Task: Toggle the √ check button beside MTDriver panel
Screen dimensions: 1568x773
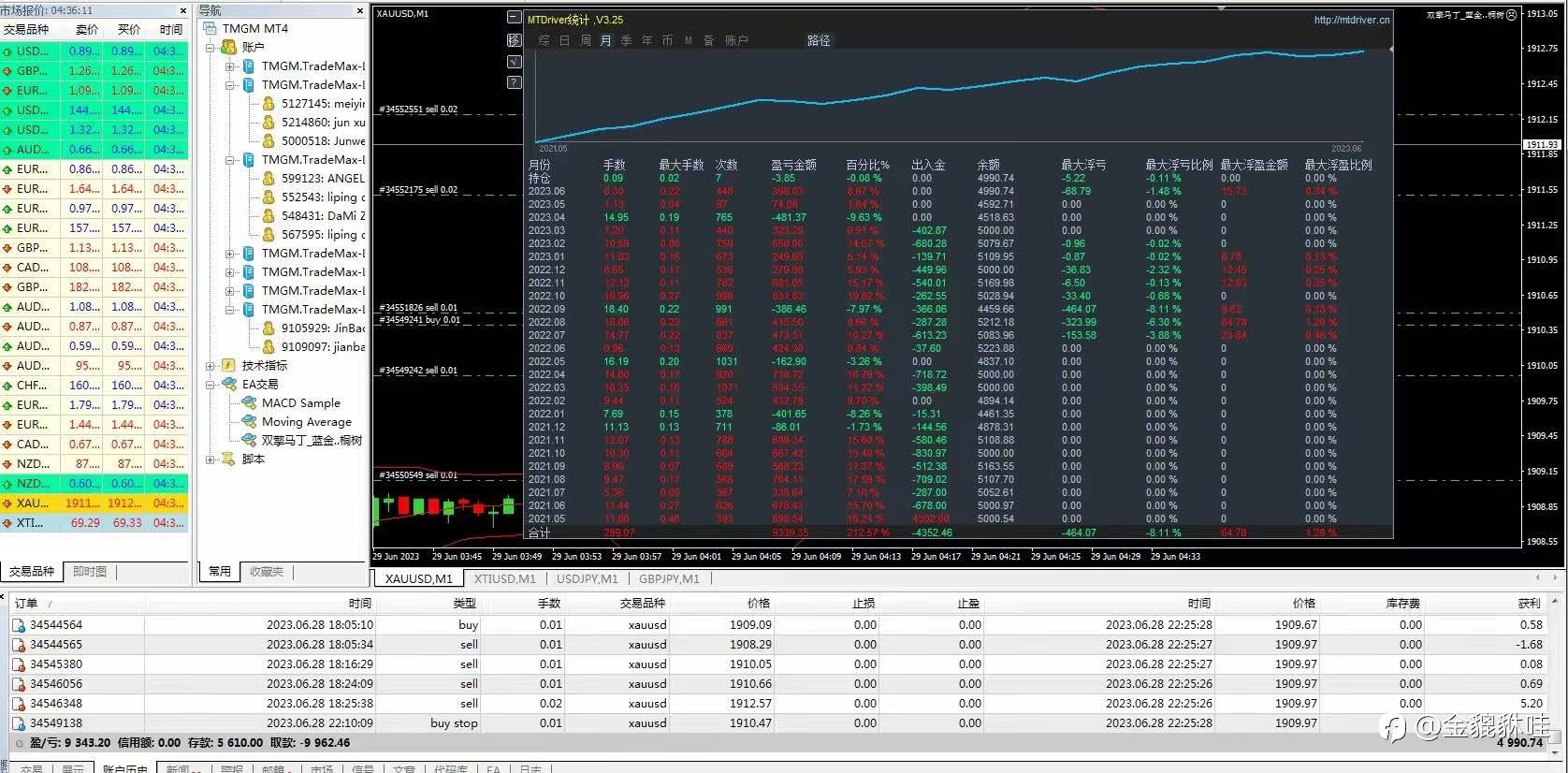Action: point(514,62)
